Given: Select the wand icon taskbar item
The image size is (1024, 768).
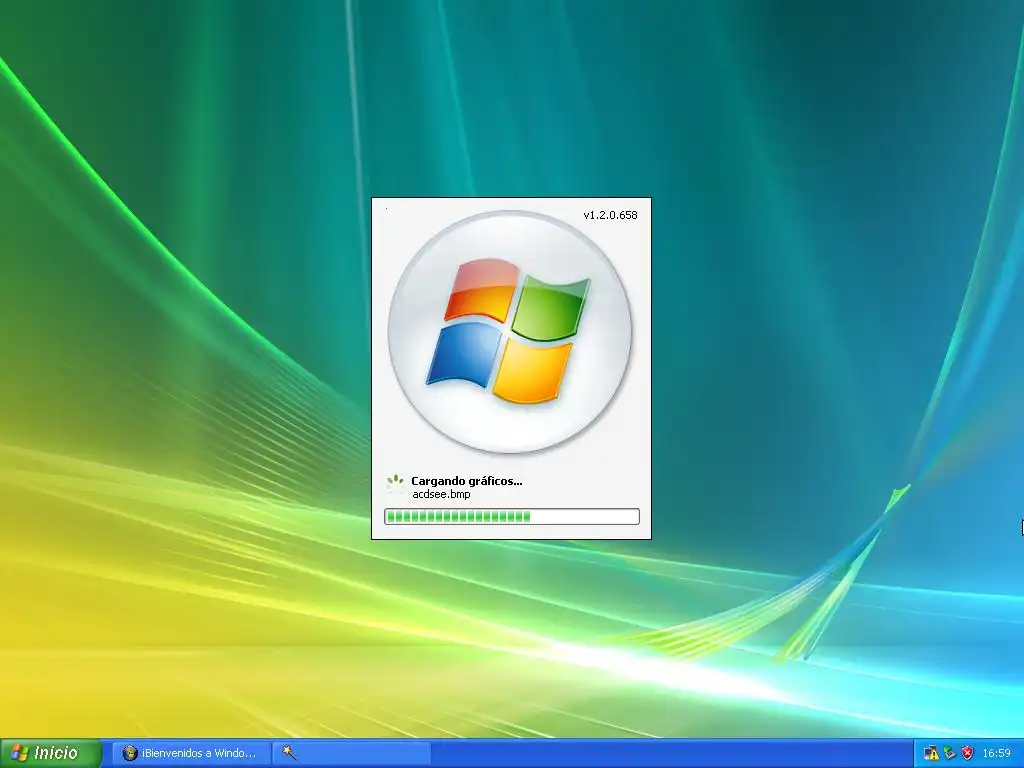Looking at the screenshot, I should click(351, 753).
